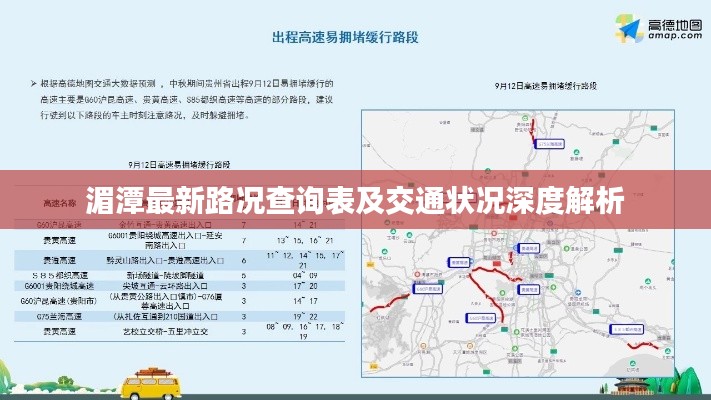Click the G75兰海高速 row name
The height and width of the screenshot is (400, 711).
pos(59,317)
